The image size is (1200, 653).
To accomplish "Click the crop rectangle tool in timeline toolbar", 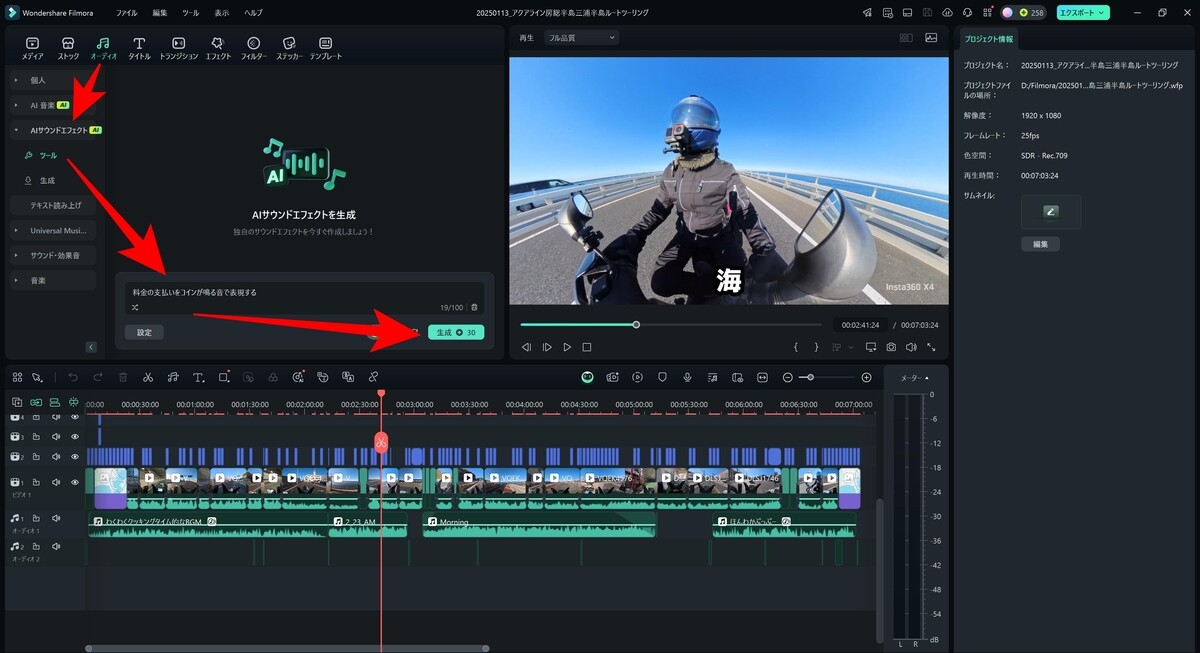I will pos(224,377).
